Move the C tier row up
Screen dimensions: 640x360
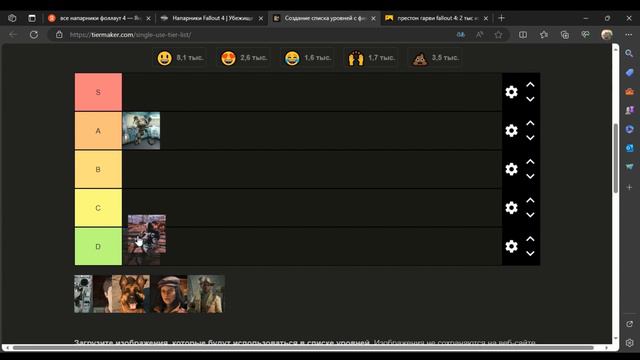coord(530,200)
